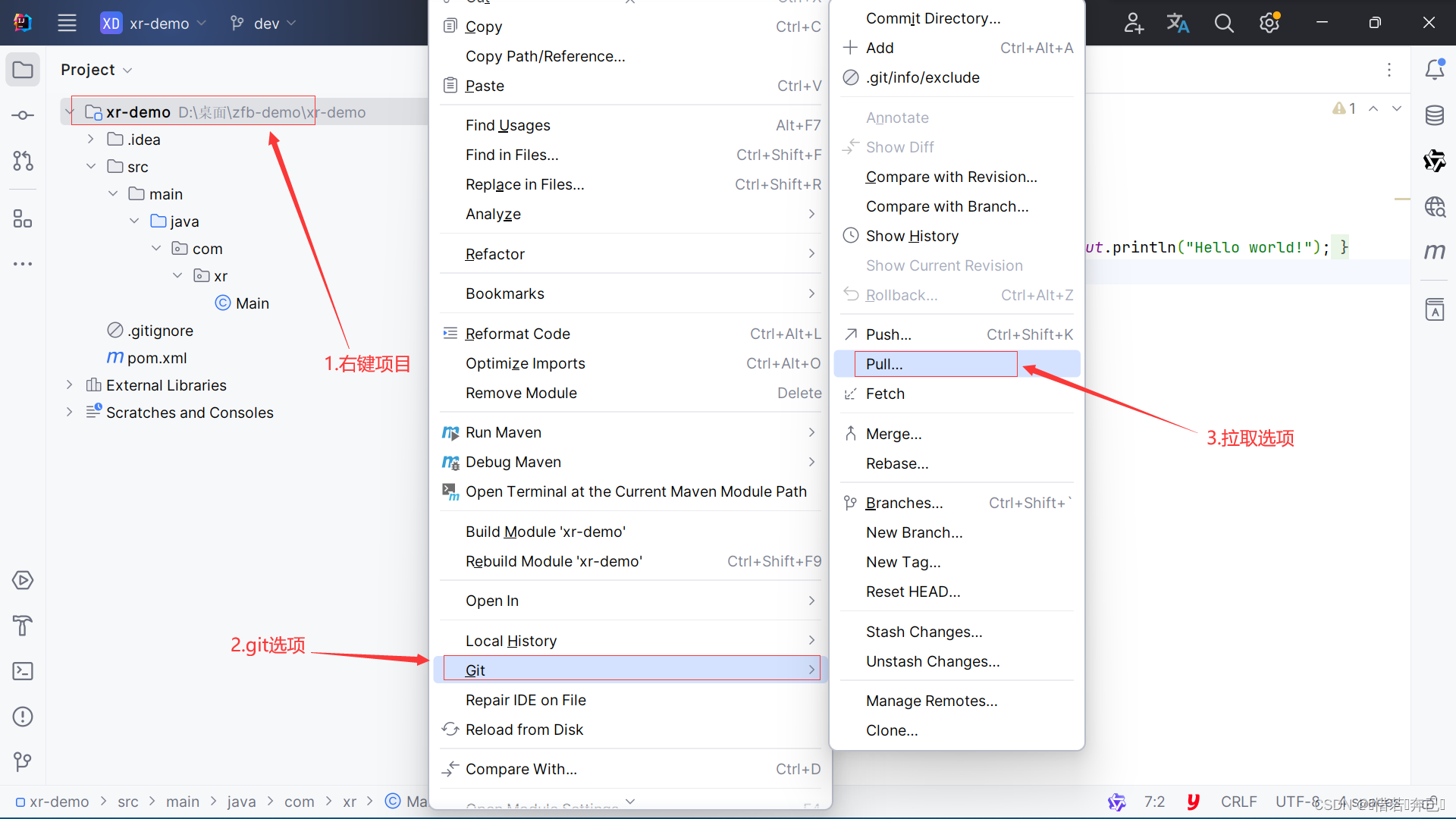Choose Stash Changes... entry
The image size is (1456, 819).
pyautogui.click(x=957, y=632)
